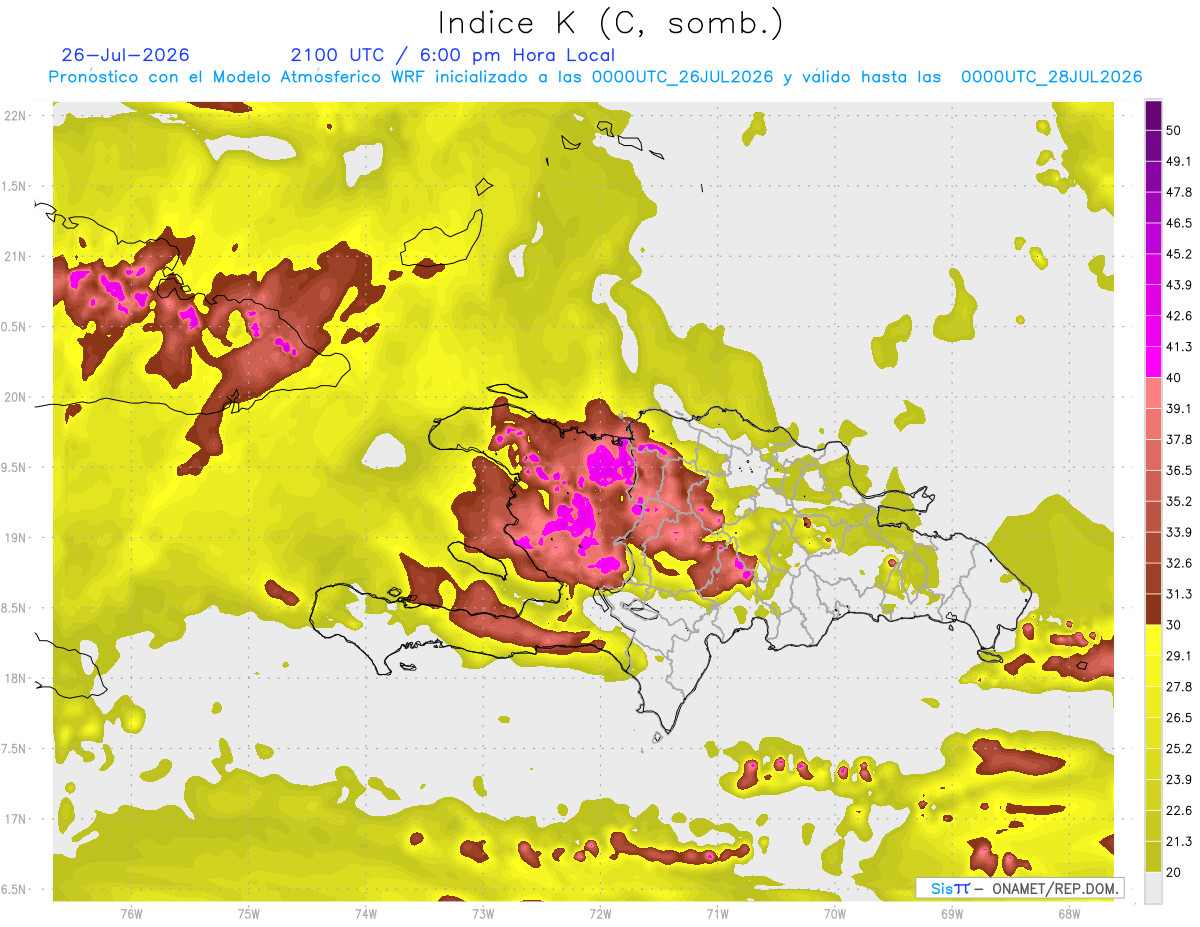Click the "72W" longitude label

pos(600,914)
